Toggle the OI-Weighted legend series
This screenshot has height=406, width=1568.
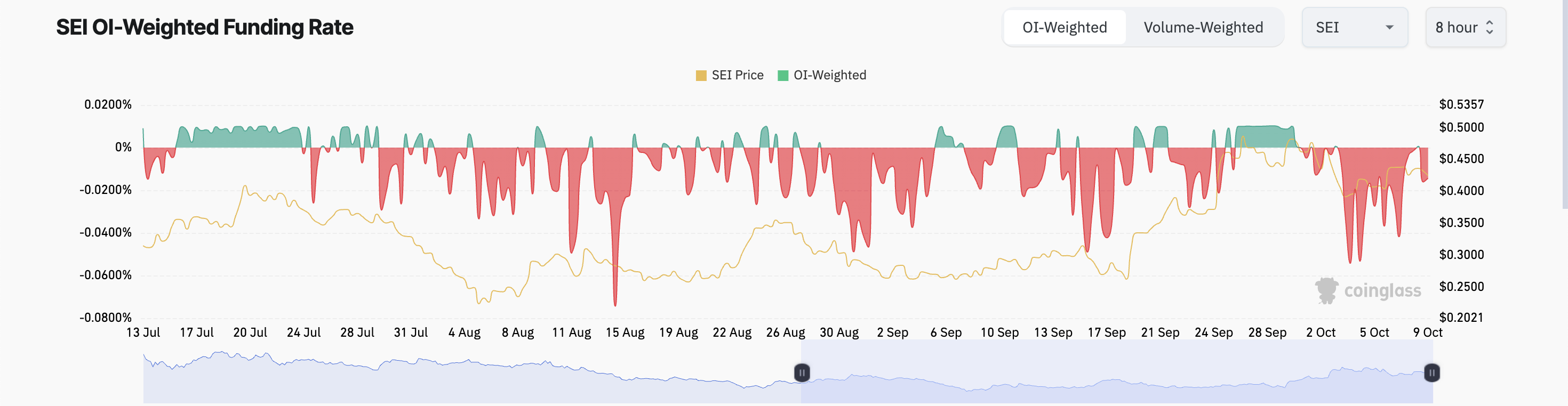click(822, 75)
